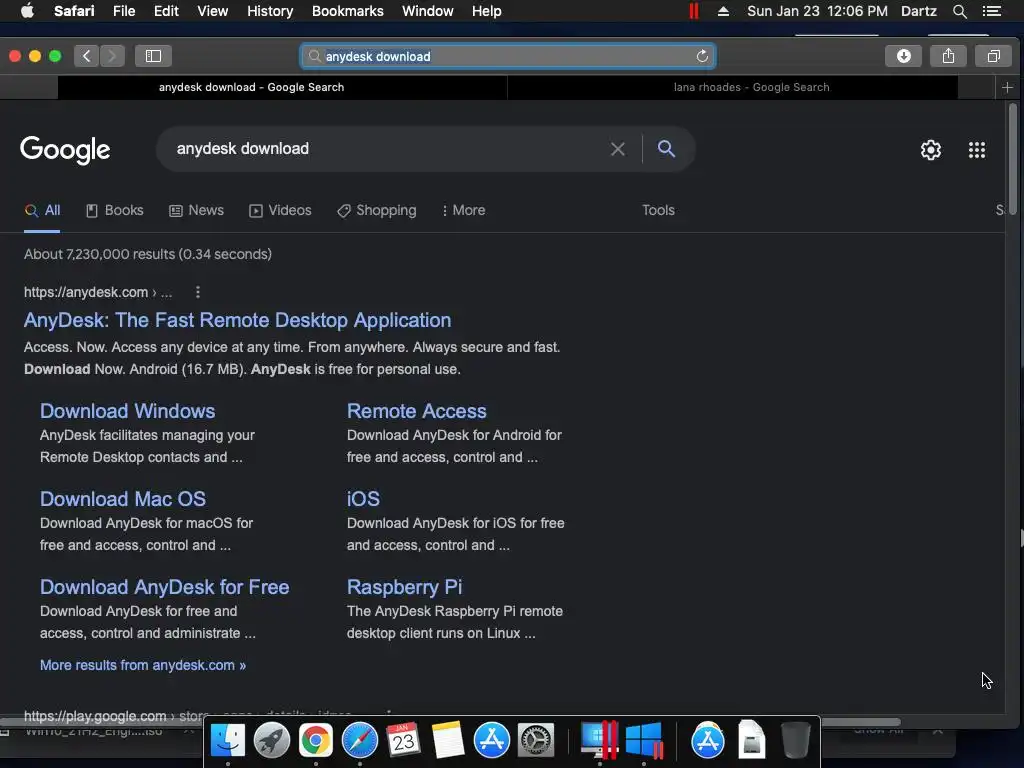
Task: Go forward with the Safari forward arrow
Action: pyautogui.click(x=112, y=56)
